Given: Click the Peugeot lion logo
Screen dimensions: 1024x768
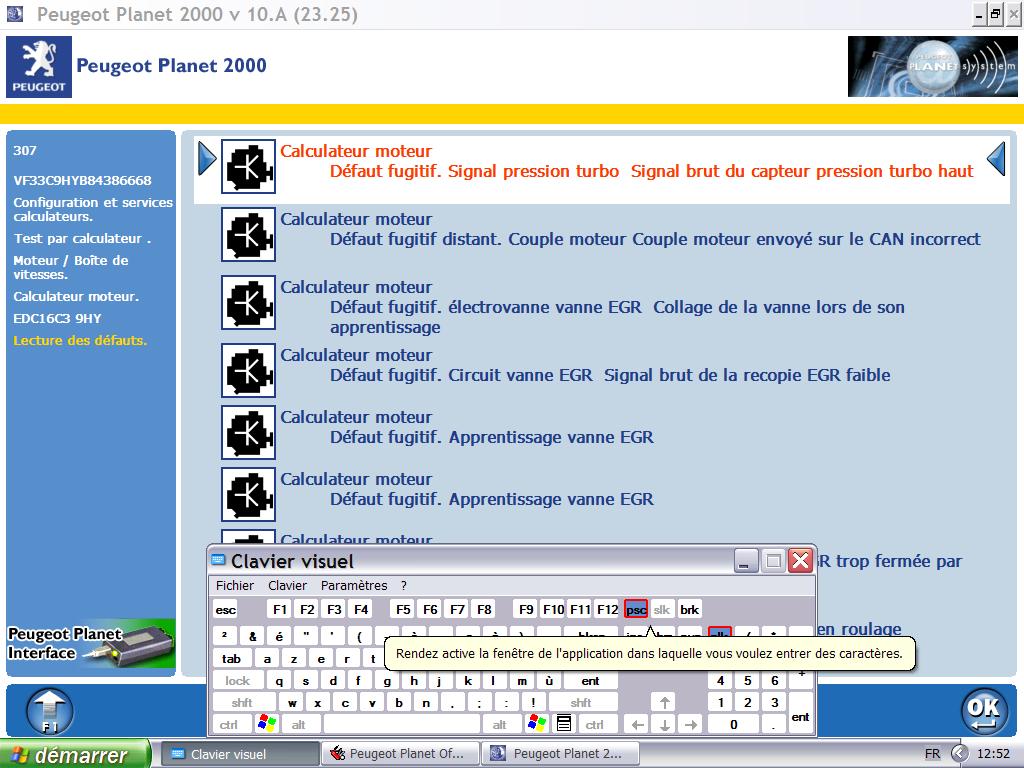Looking at the screenshot, I should point(39,67).
